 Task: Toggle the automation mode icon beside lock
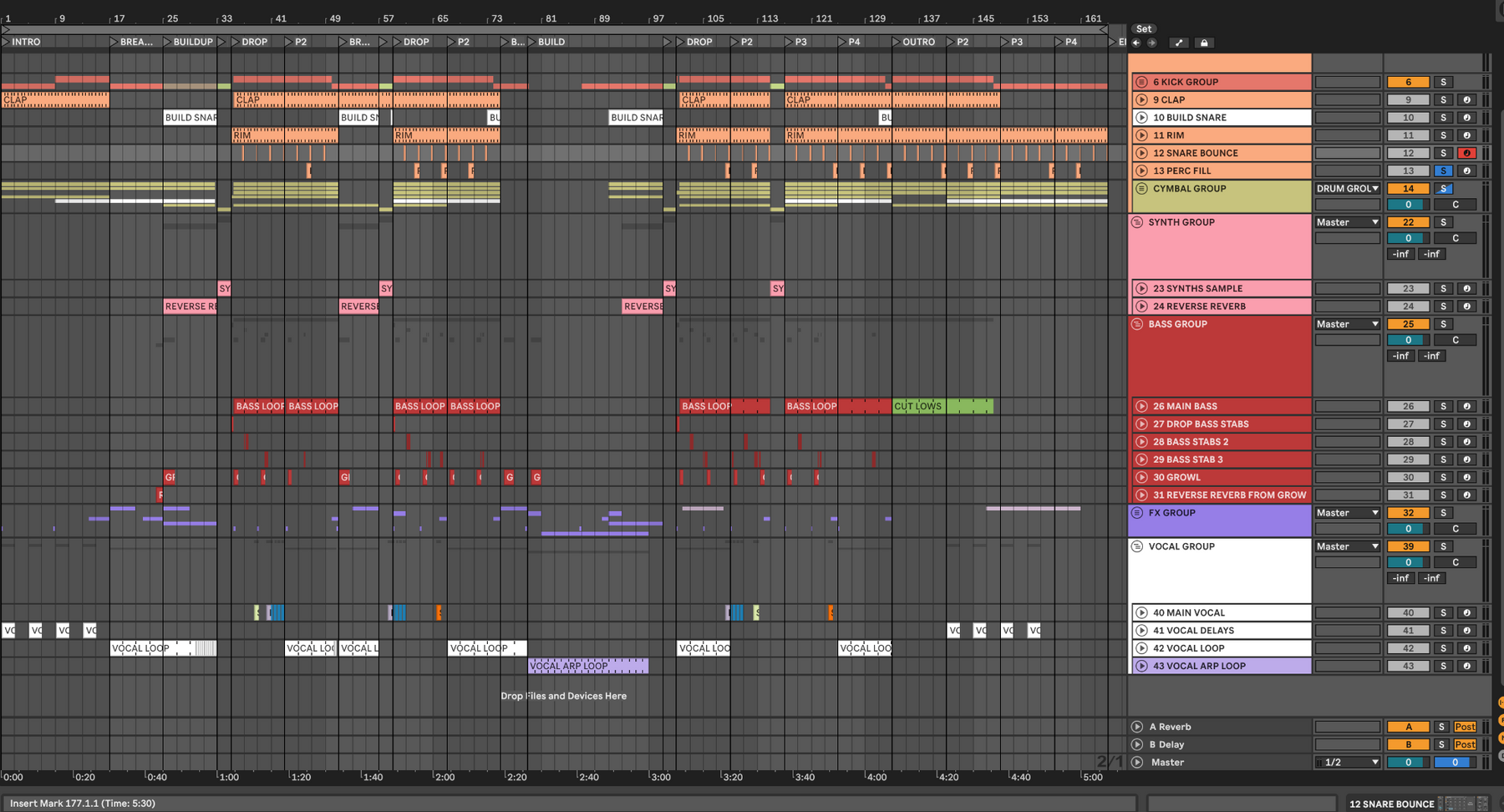1179,43
